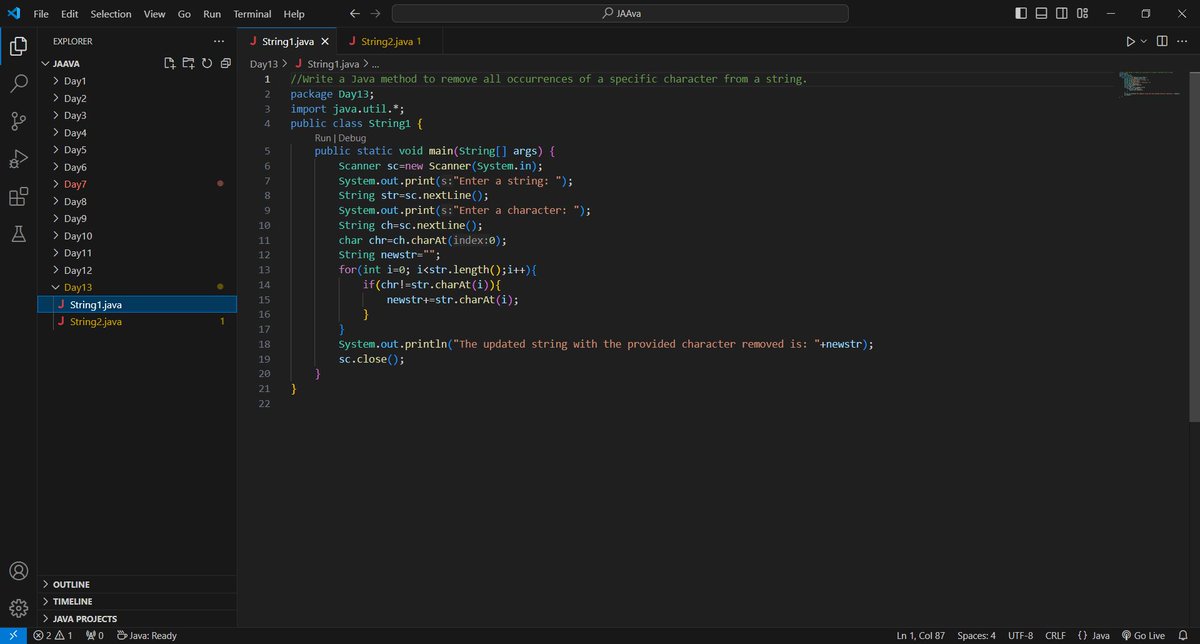1200x644 pixels.
Task: Click the New File icon in Explorer
Action: [x=170, y=63]
